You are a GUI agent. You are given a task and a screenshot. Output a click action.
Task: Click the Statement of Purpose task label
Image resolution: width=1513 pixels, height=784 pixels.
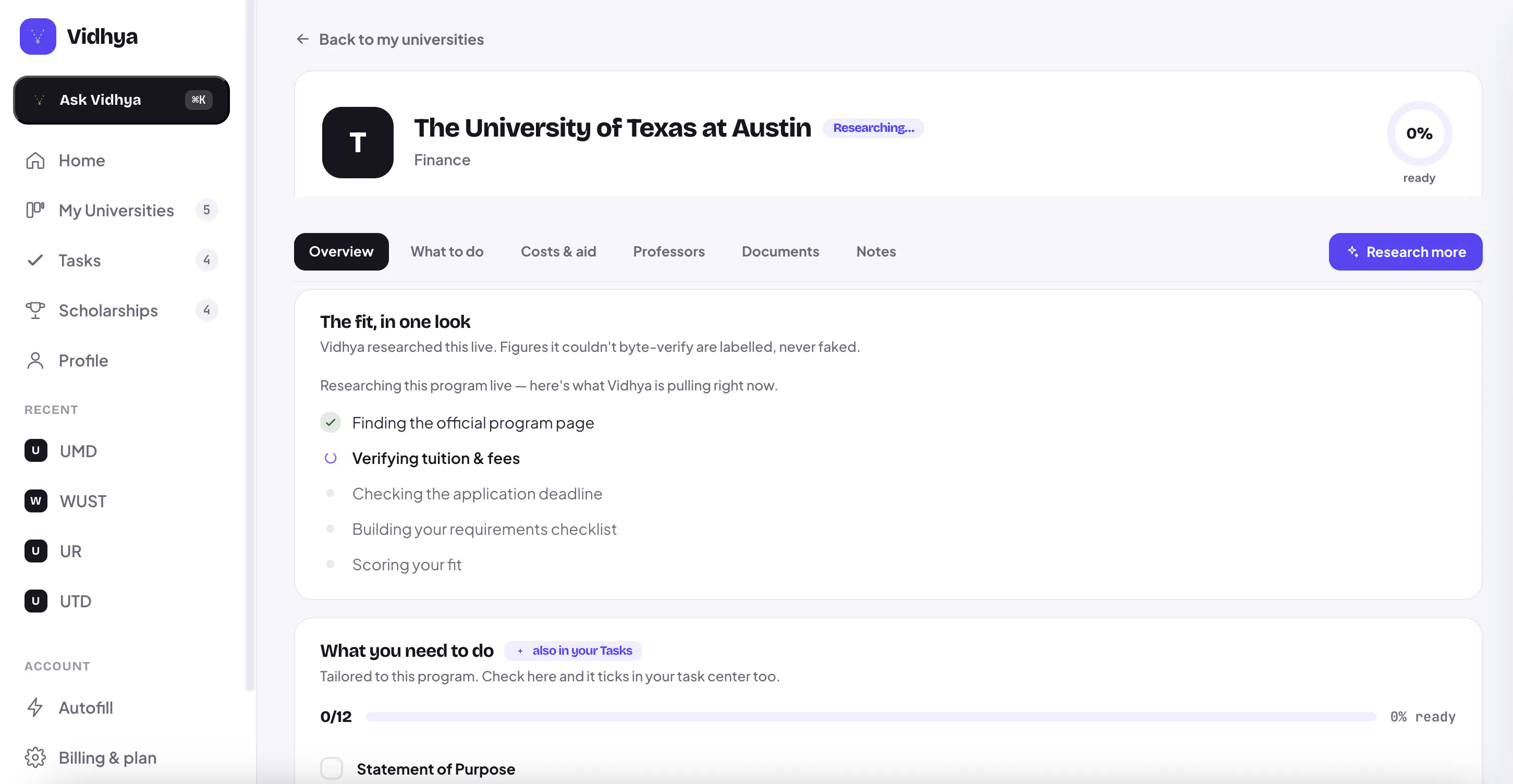[x=436, y=769]
